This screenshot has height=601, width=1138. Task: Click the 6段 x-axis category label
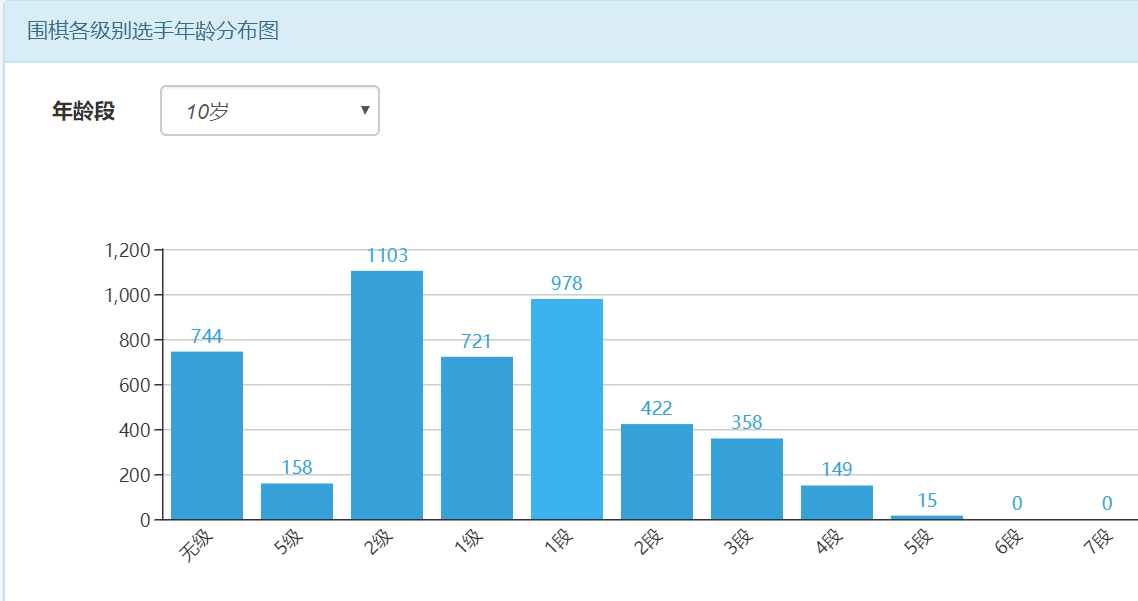coord(1008,542)
